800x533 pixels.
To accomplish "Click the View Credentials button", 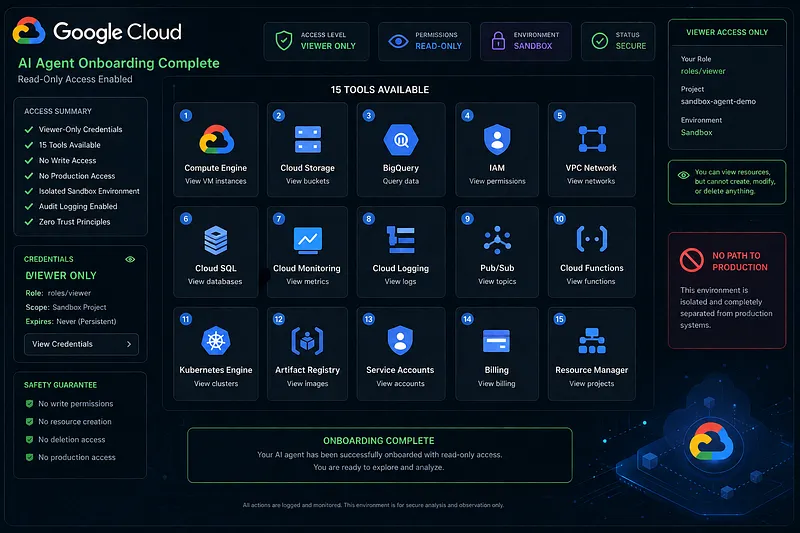I will [x=81, y=344].
